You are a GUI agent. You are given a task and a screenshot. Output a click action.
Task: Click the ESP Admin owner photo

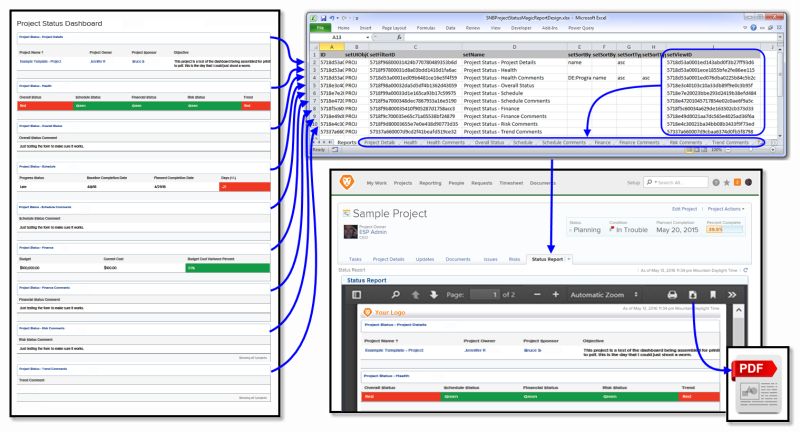(351, 232)
